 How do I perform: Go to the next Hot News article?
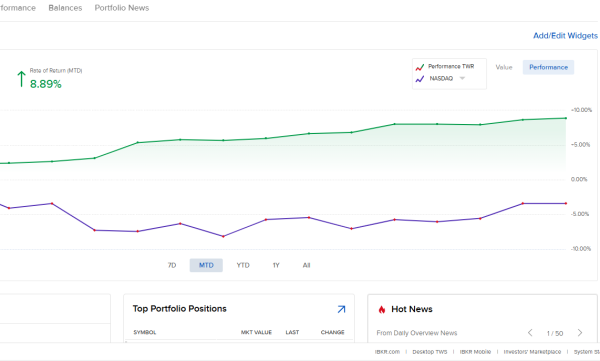[x=580, y=333]
